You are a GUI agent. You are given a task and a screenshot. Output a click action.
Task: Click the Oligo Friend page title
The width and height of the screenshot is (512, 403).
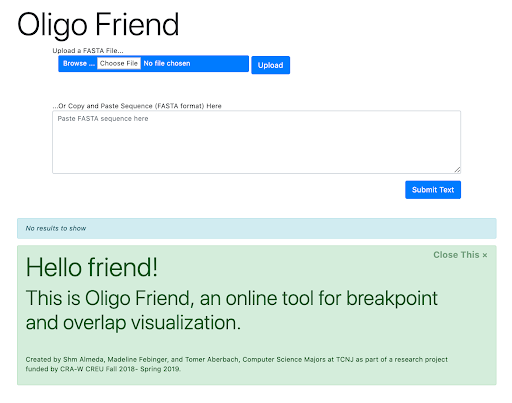(98, 25)
